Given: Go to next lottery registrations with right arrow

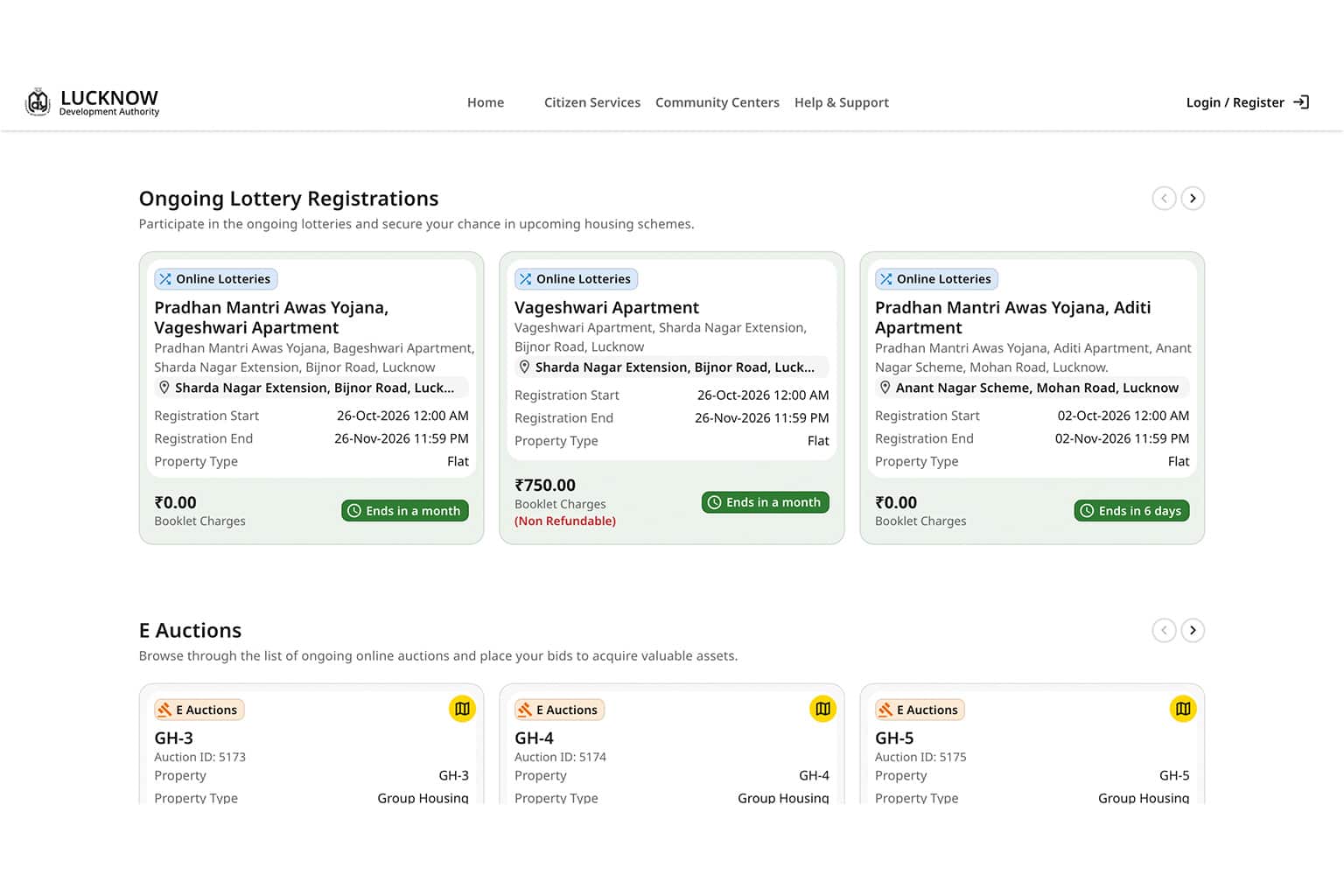Looking at the screenshot, I should point(1193,199).
